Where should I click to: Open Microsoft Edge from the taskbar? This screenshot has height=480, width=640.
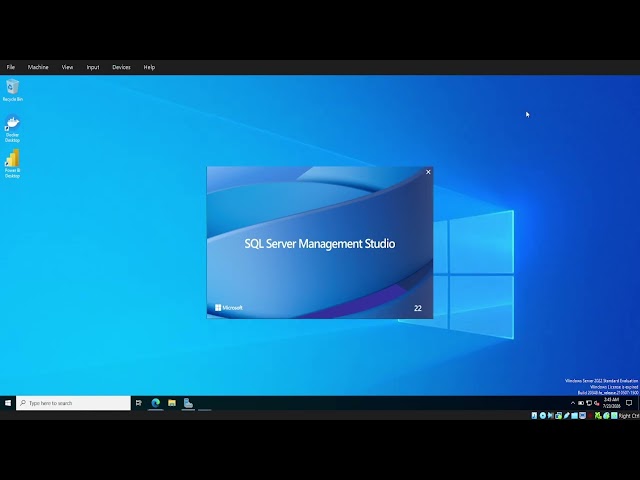click(x=156, y=403)
